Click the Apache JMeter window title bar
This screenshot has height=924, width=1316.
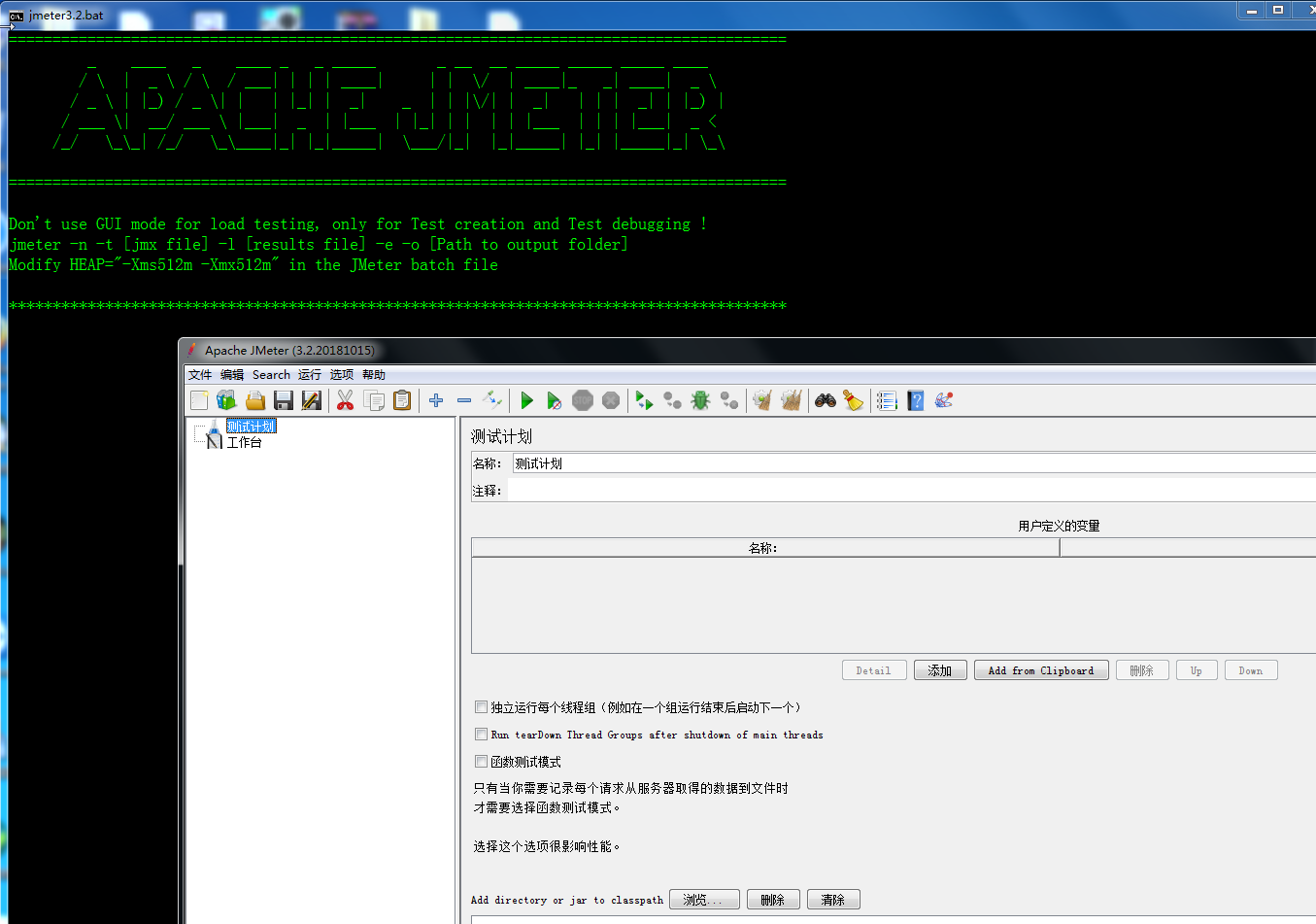click(x=748, y=351)
